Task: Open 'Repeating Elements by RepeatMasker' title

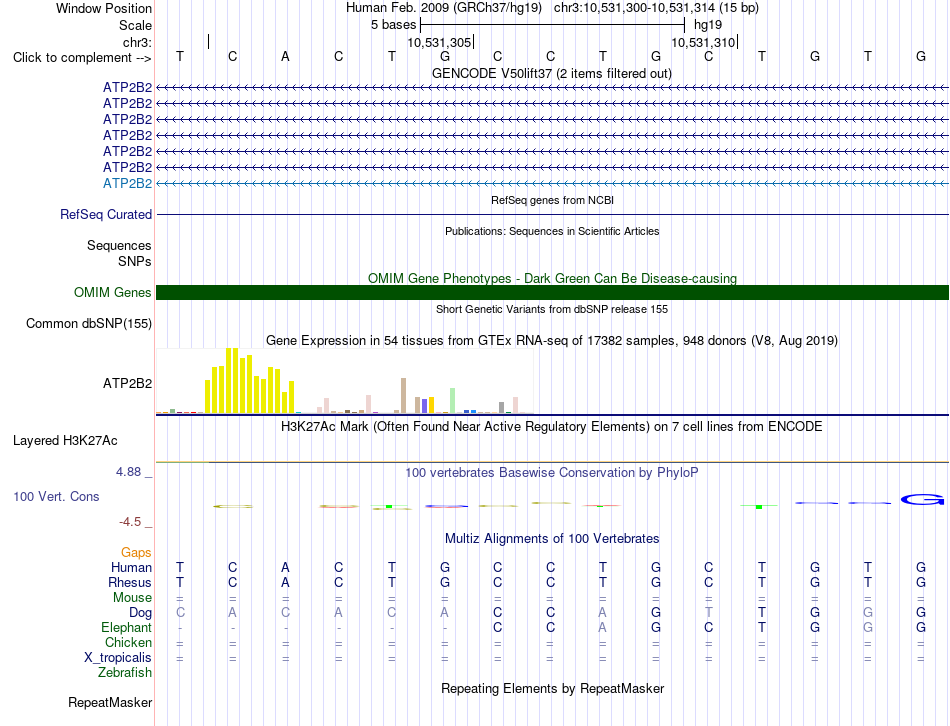Action: 552,688
